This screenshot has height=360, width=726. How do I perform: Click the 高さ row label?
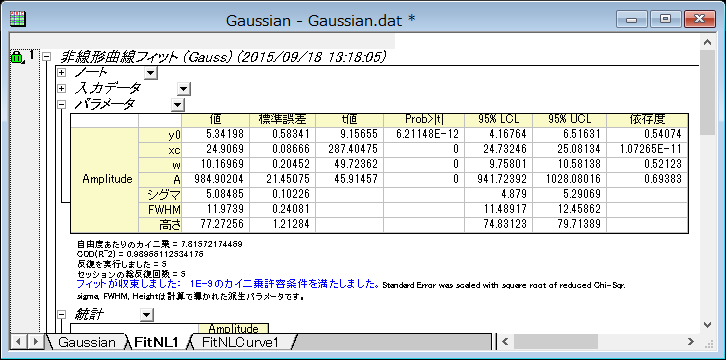tap(160, 225)
